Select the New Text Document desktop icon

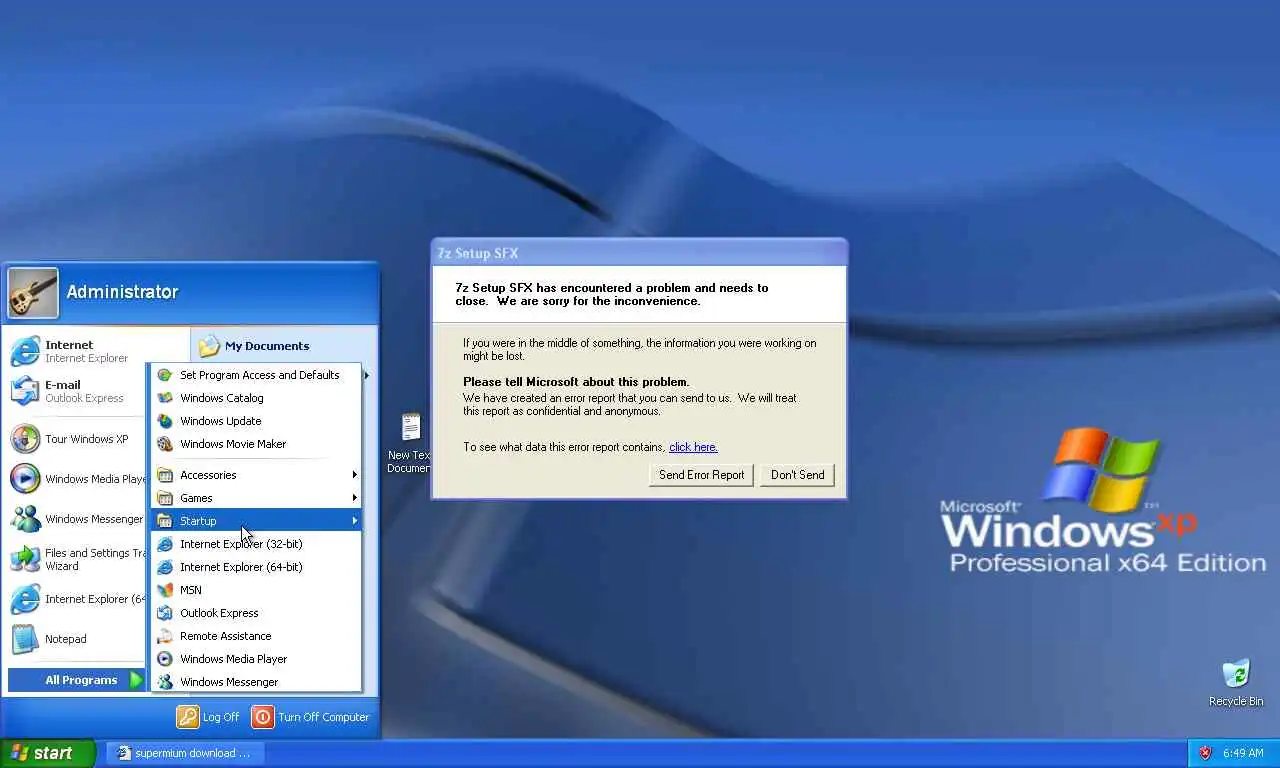pos(409,443)
